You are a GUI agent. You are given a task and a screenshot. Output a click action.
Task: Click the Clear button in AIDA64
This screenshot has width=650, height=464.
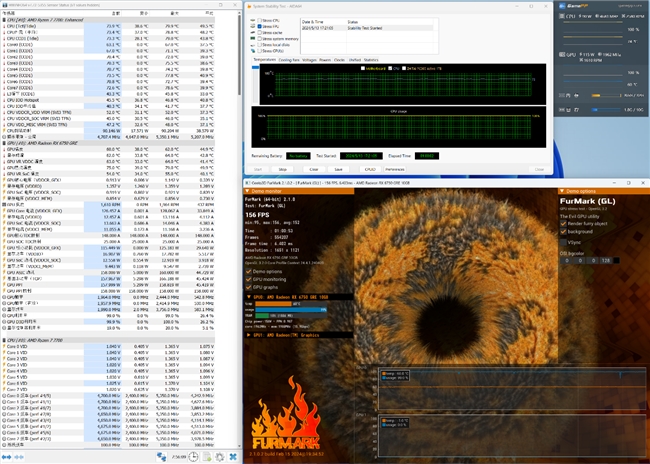tap(314, 169)
